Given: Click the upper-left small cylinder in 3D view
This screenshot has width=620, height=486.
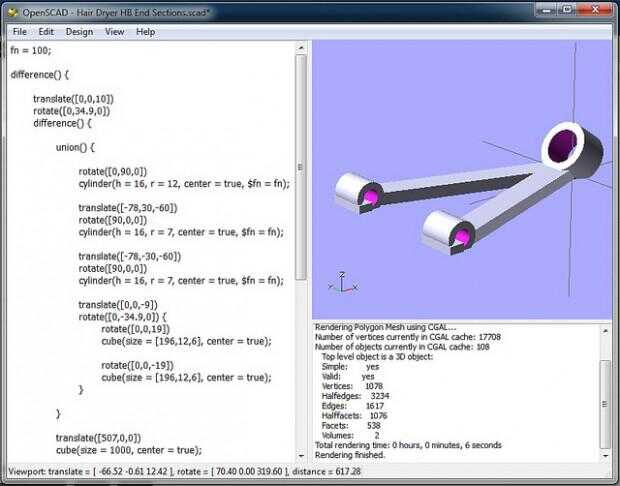Looking at the screenshot, I should coord(358,193).
